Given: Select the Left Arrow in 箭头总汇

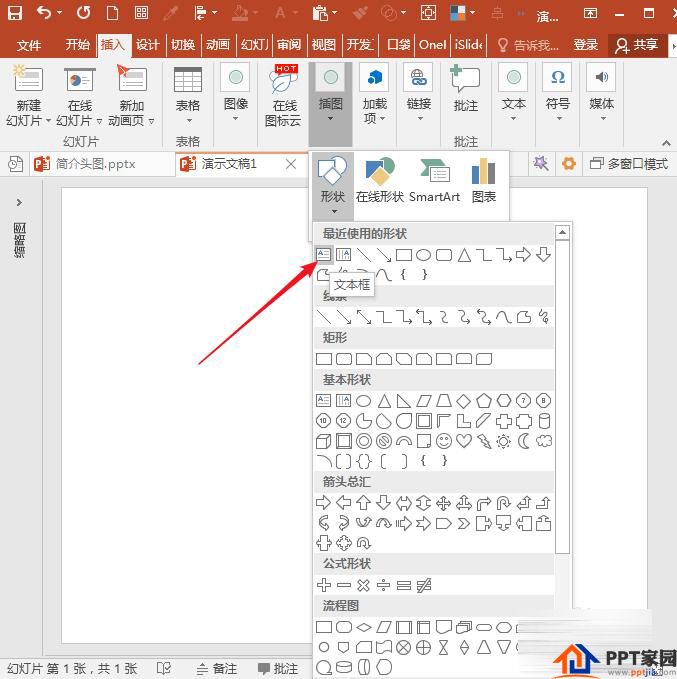Looking at the screenshot, I should click(344, 503).
